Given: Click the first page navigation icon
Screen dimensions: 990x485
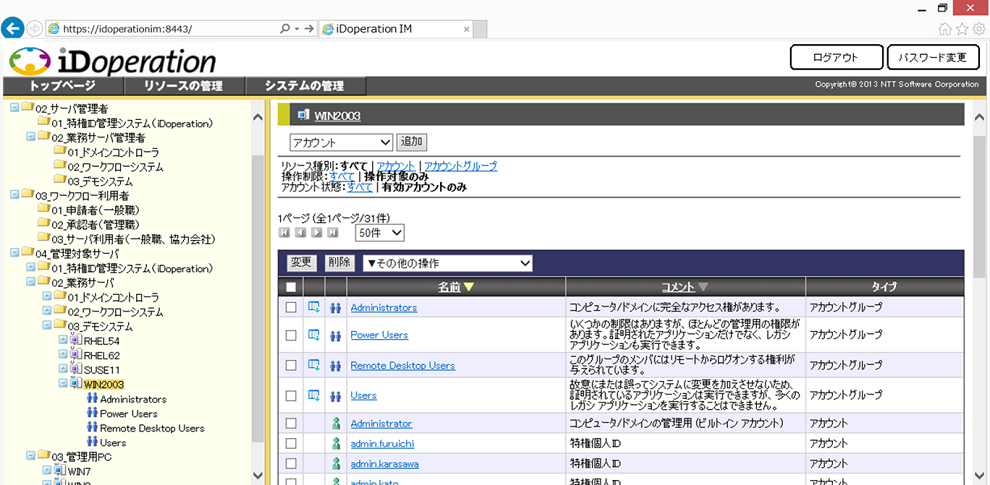Looking at the screenshot, I should pos(284,232).
